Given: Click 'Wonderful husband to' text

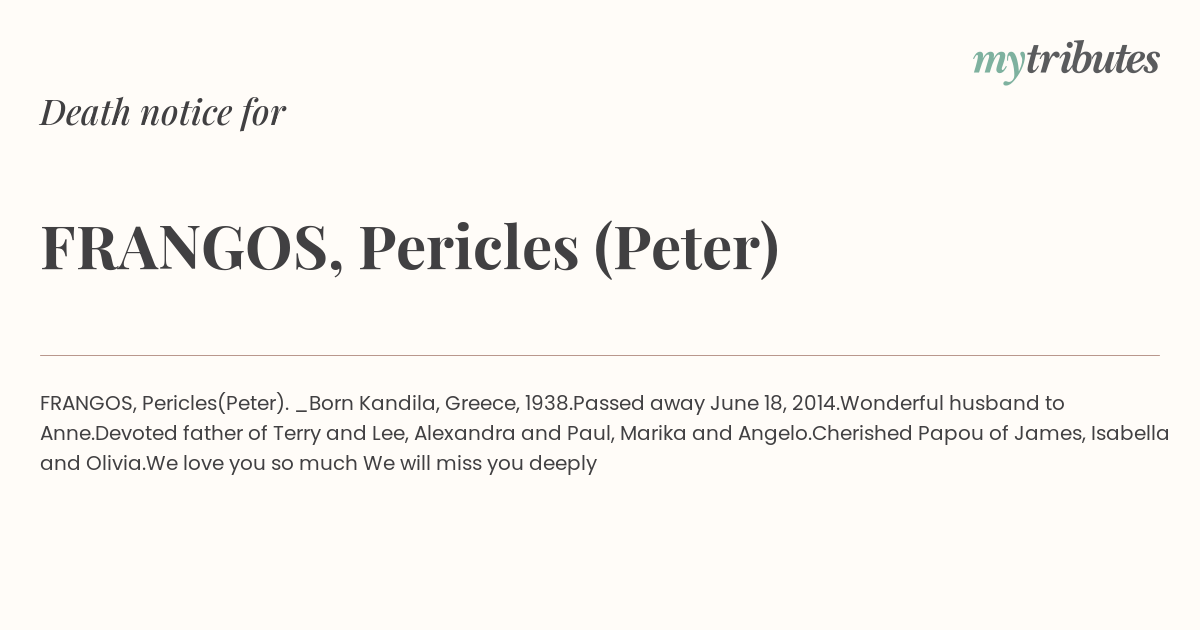Looking at the screenshot, I should tap(952, 403).
